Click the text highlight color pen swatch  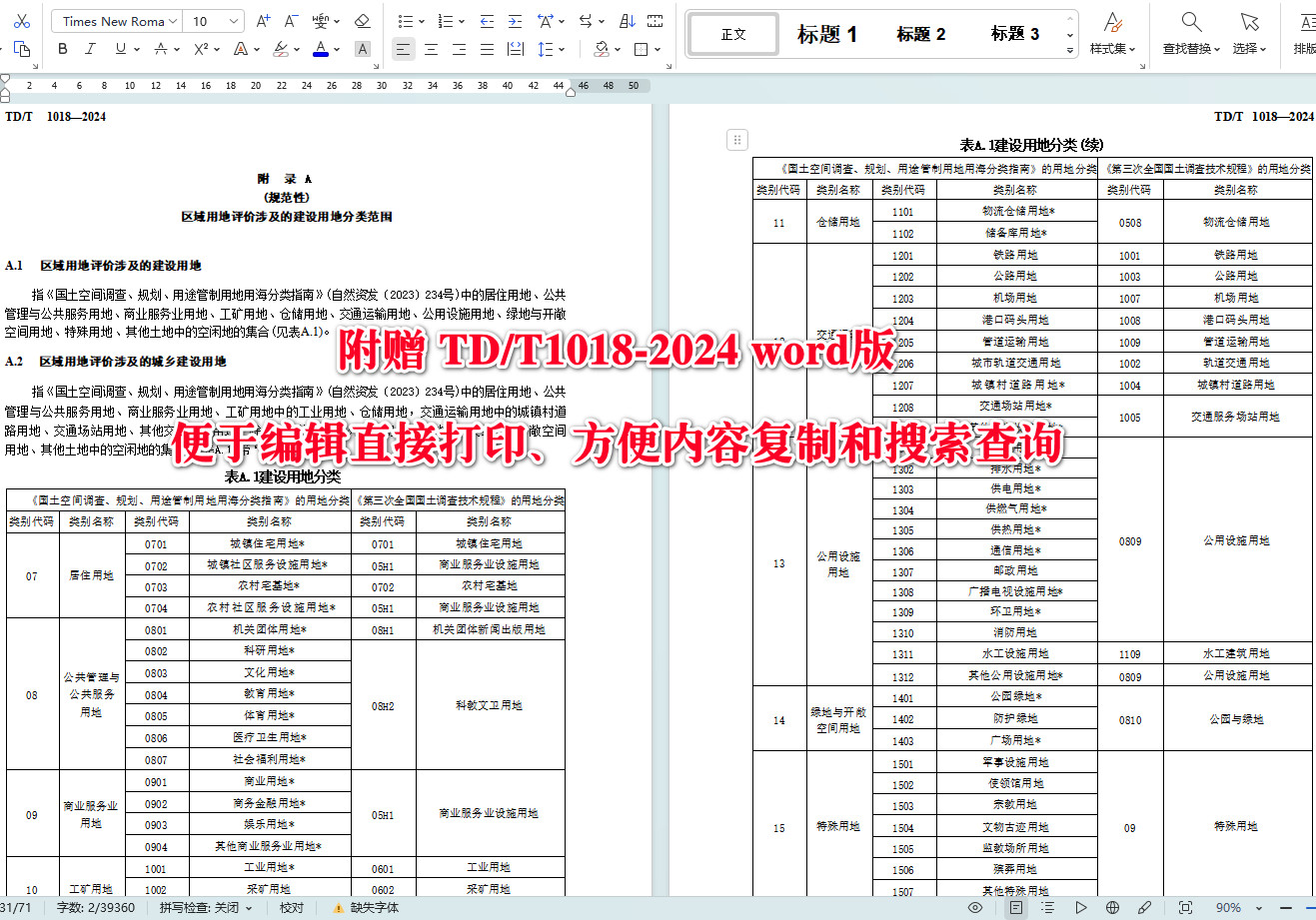pos(281,49)
